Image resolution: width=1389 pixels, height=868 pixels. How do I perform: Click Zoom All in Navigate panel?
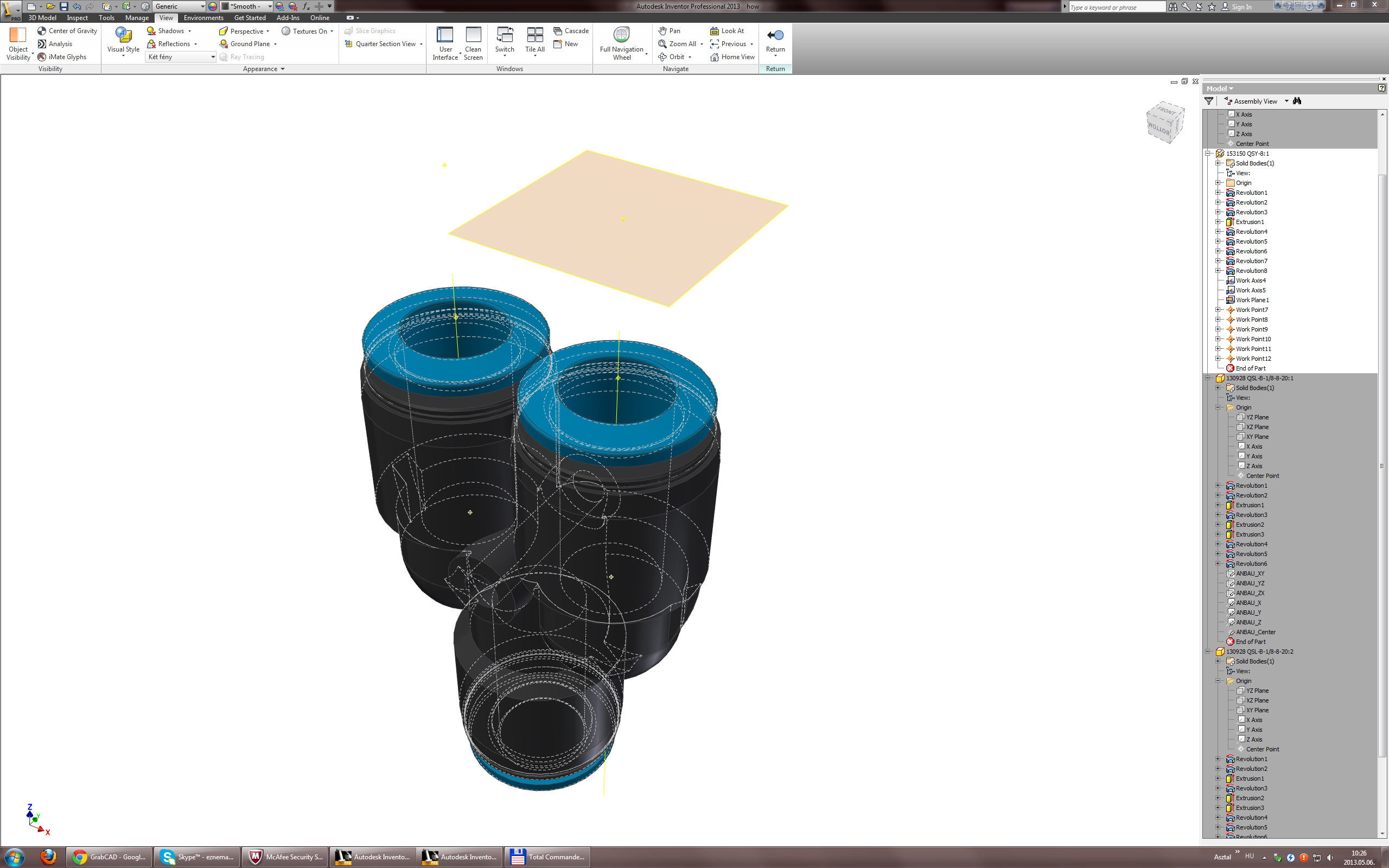677,44
